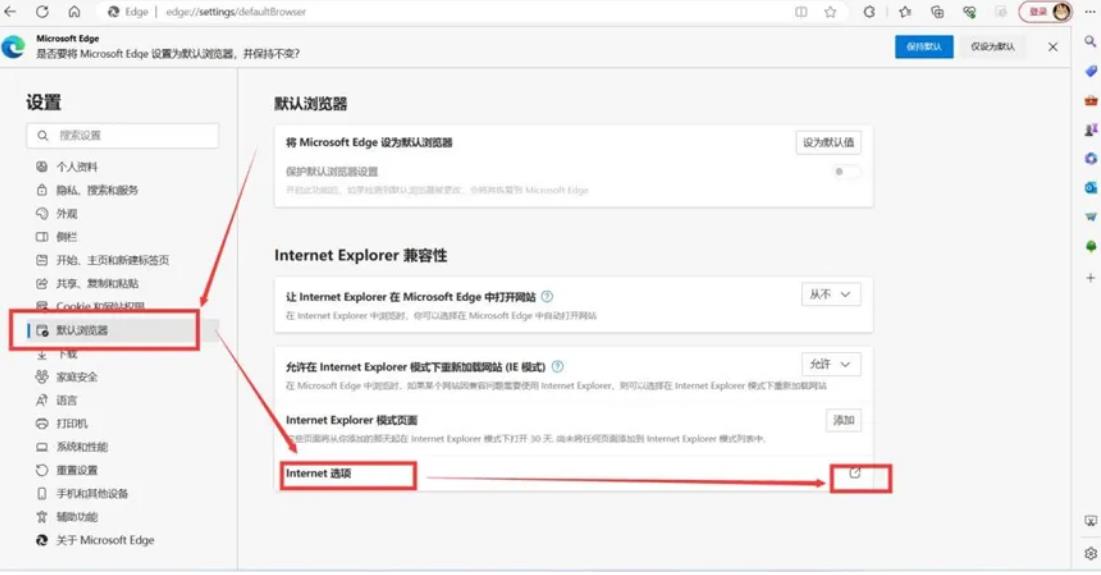This screenshot has width=1101, height=575.
Task: Click the Internet Explorer 兼容性 heading
Action: [x=361, y=255]
